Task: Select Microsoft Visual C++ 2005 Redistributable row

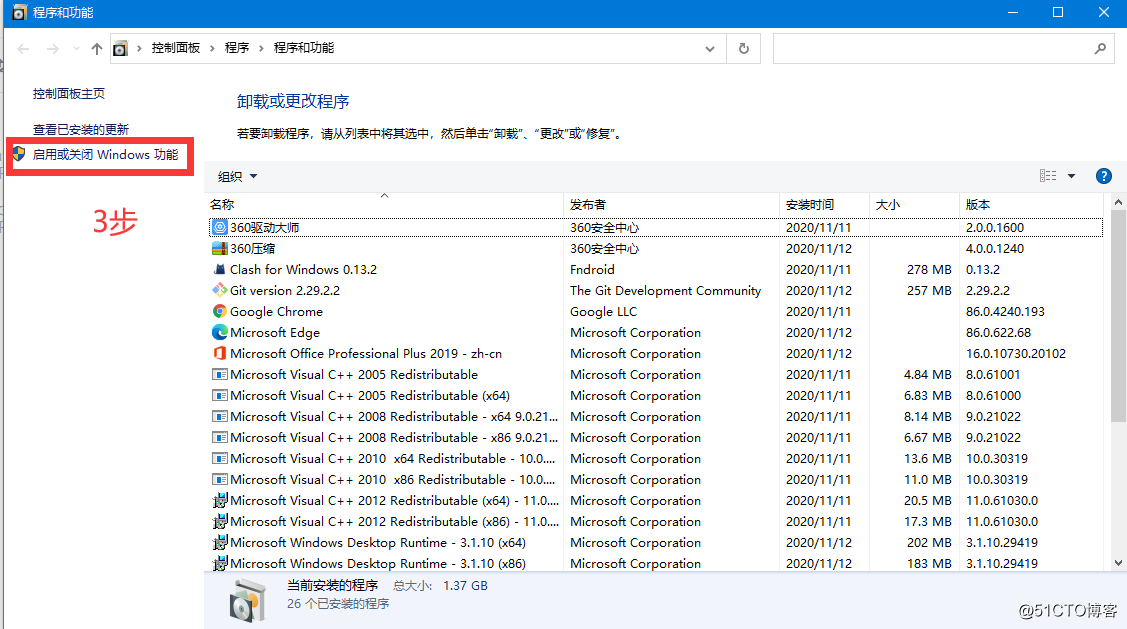Action: 656,375
